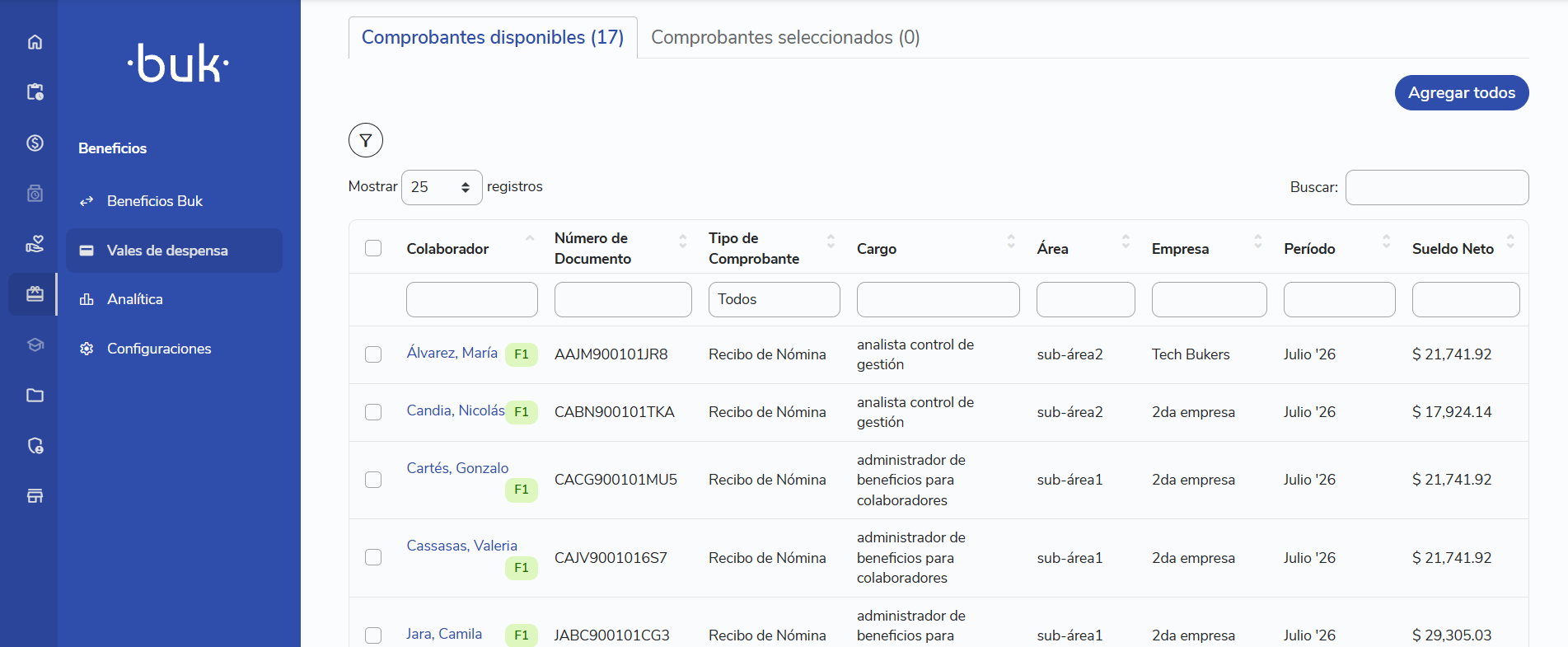This screenshot has width=1568, height=647.
Task: Click the folder icon in the sidebar
Action: click(x=35, y=396)
